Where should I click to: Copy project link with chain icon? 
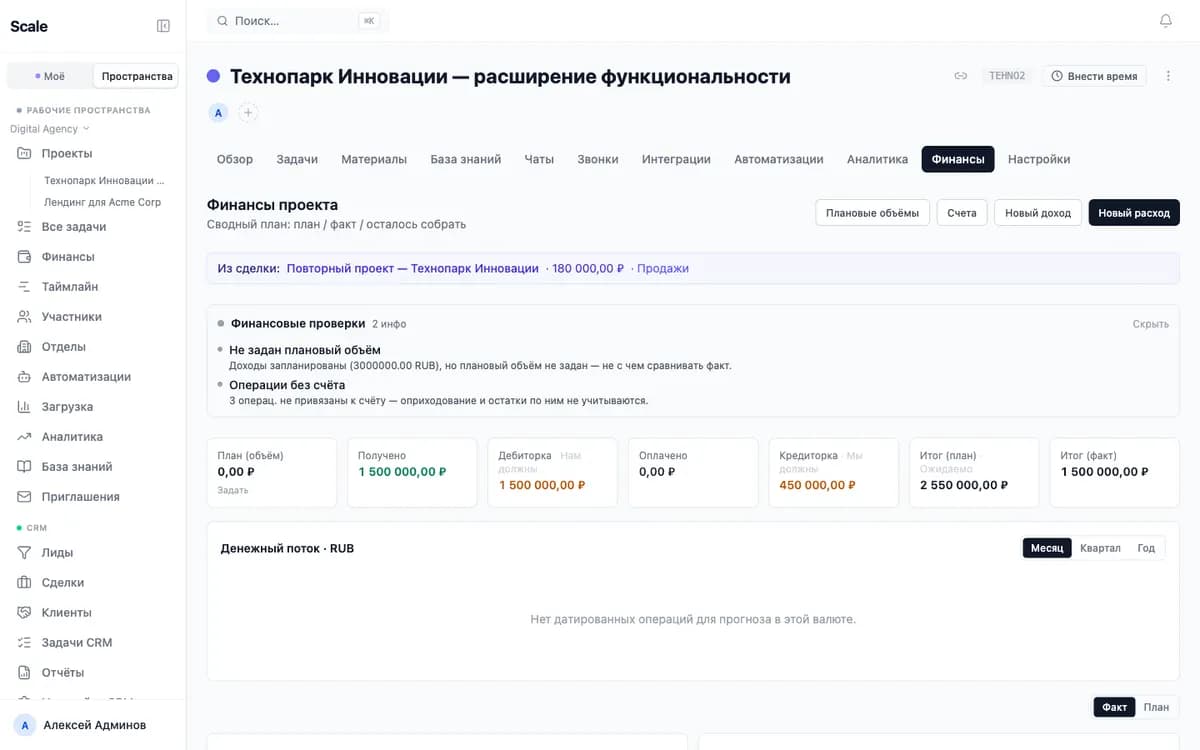point(960,76)
